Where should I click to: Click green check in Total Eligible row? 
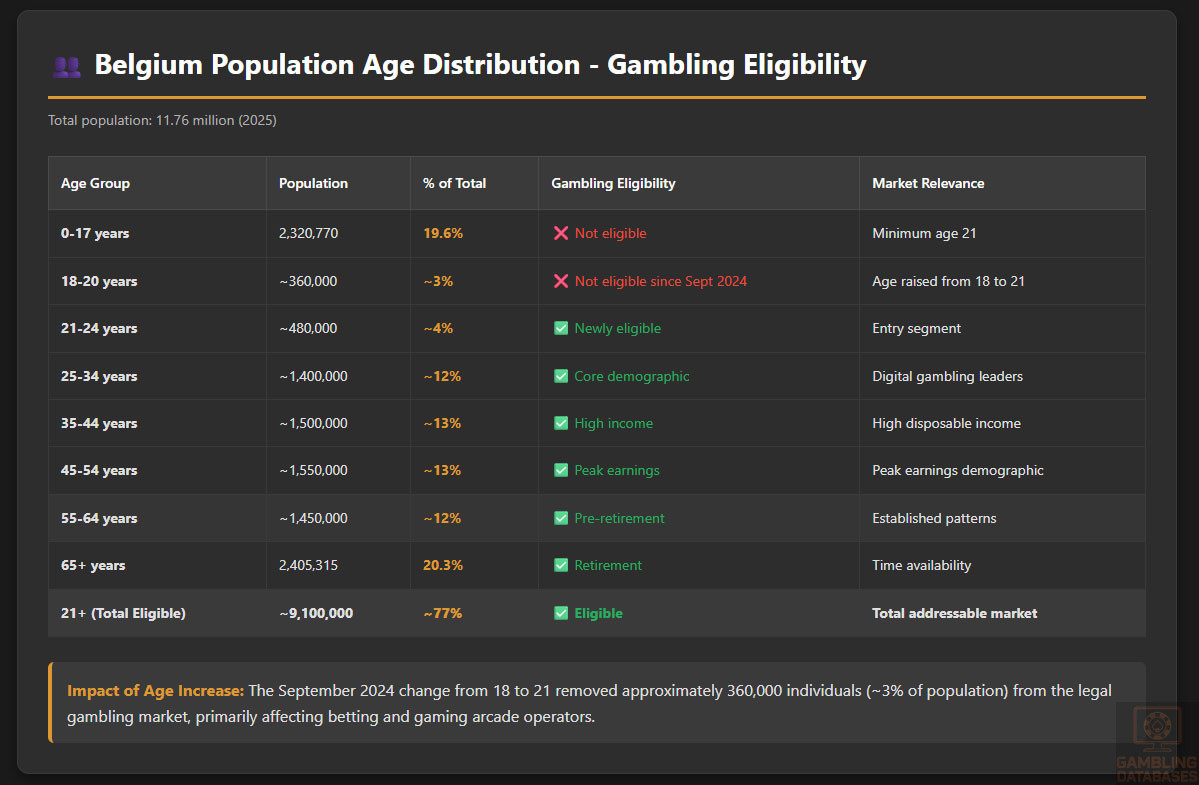click(x=561, y=613)
